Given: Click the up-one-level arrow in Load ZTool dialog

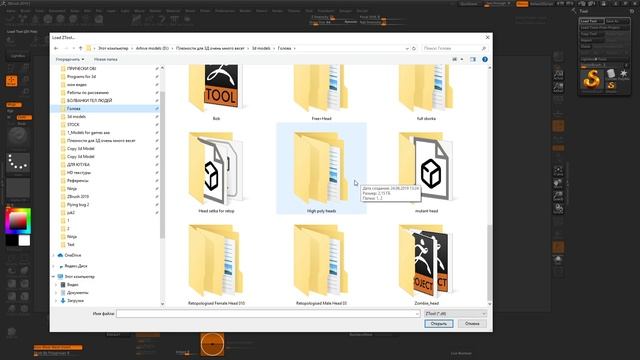Looking at the screenshot, I should pyautogui.click(x=80, y=48).
